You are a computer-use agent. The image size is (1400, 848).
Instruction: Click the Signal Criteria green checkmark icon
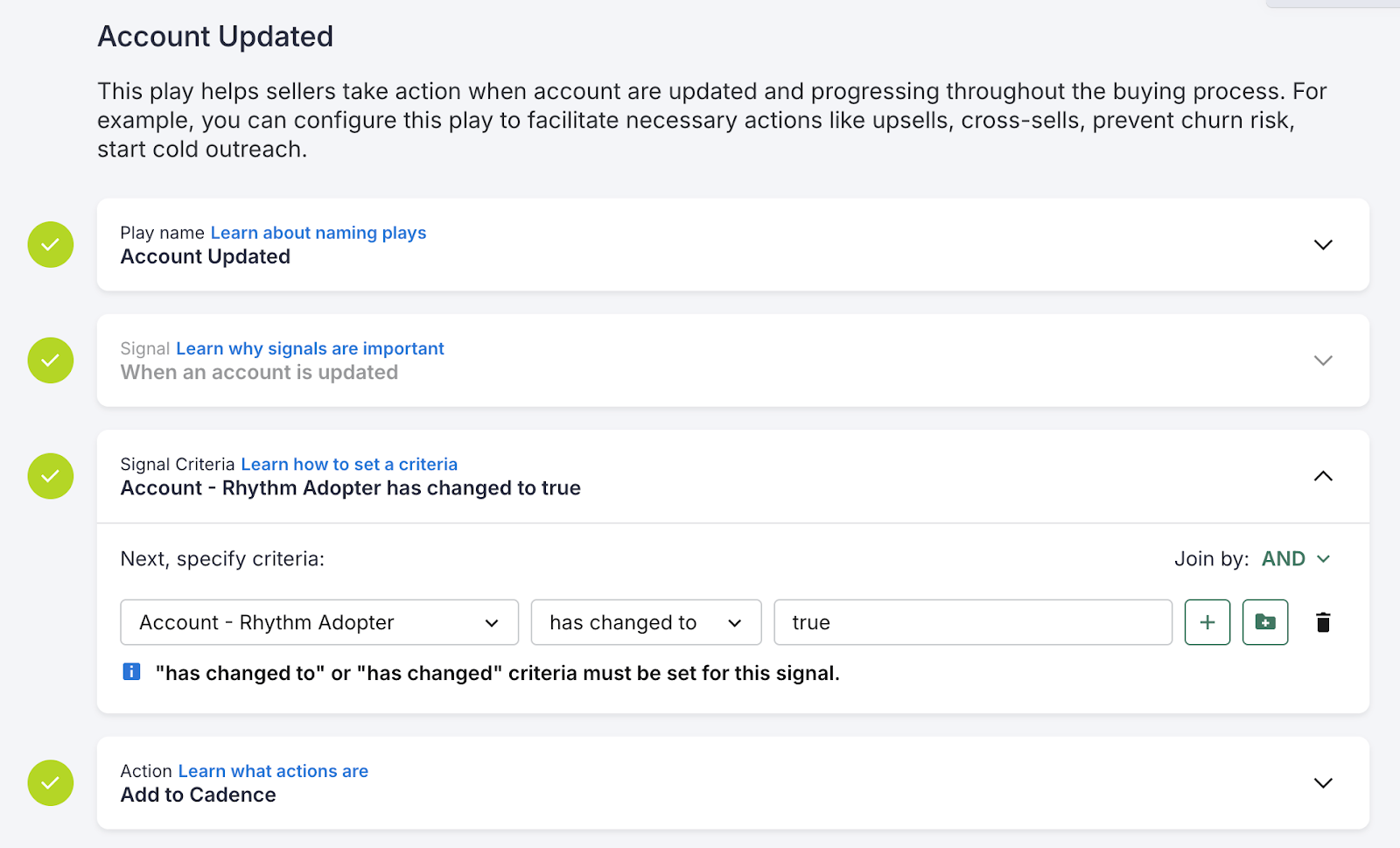[x=51, y=476]
